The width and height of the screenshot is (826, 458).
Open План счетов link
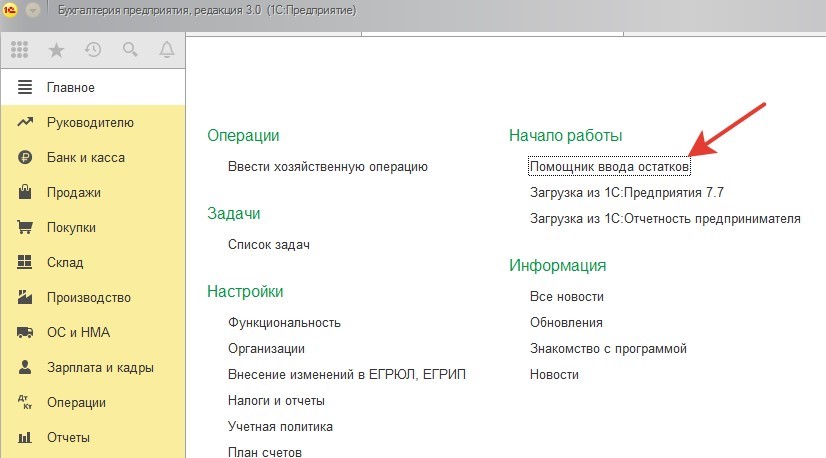(x=264, y=452)
